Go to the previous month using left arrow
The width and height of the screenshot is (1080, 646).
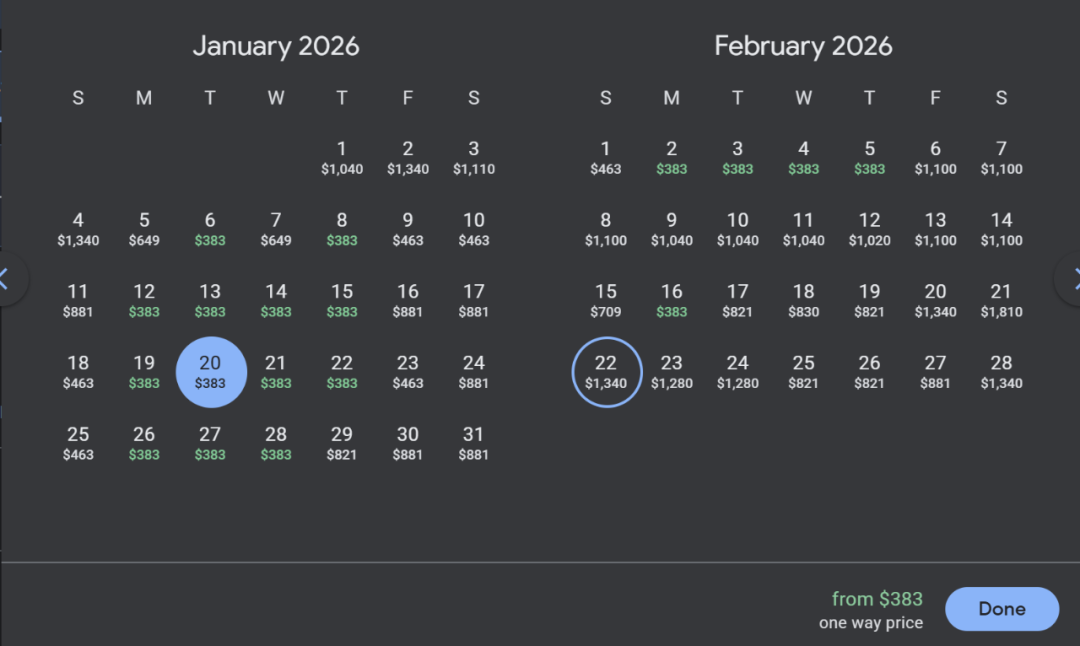pyautogui.click(x=8, y=278)
